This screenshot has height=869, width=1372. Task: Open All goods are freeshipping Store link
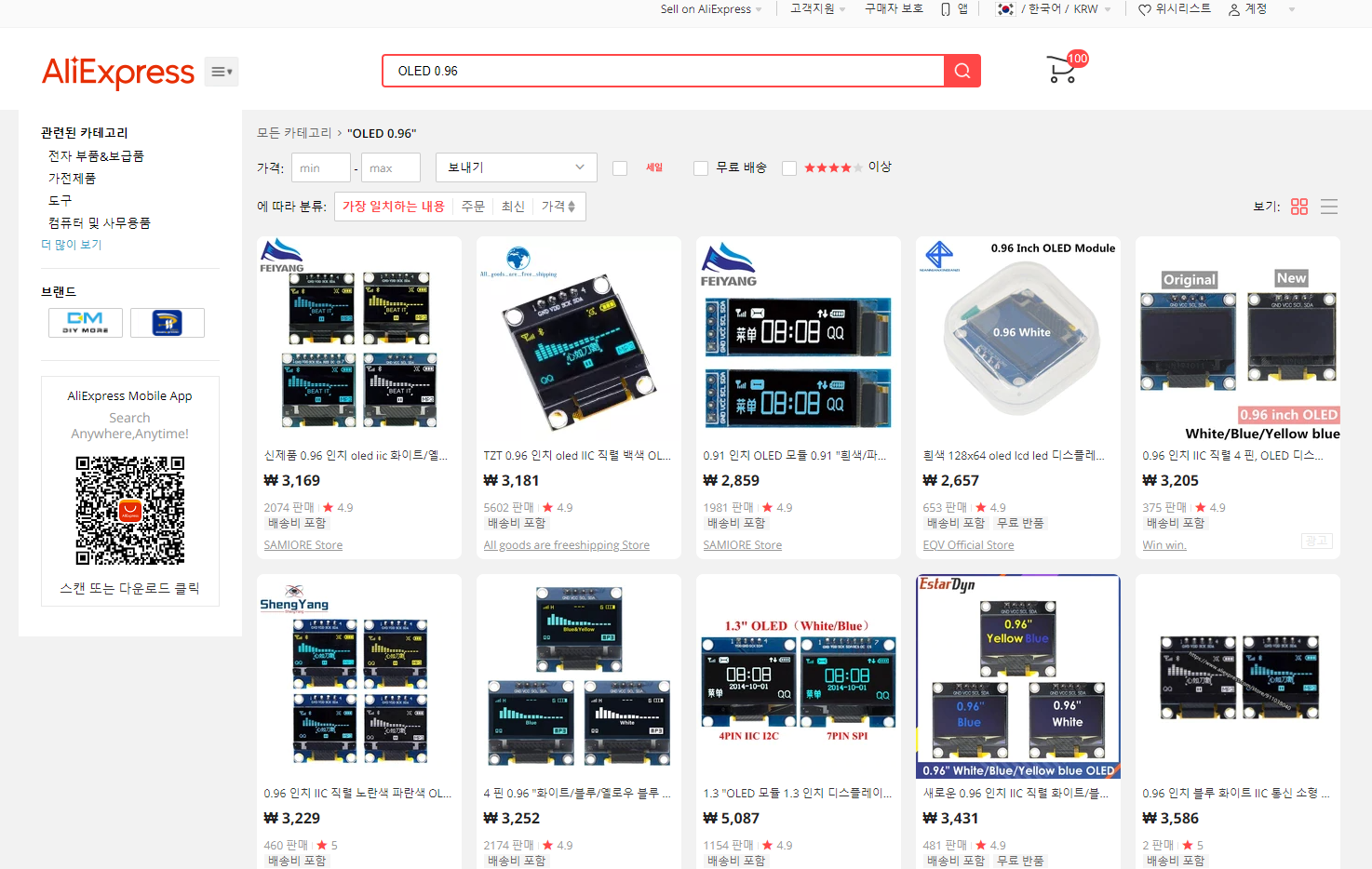point(567,545)
